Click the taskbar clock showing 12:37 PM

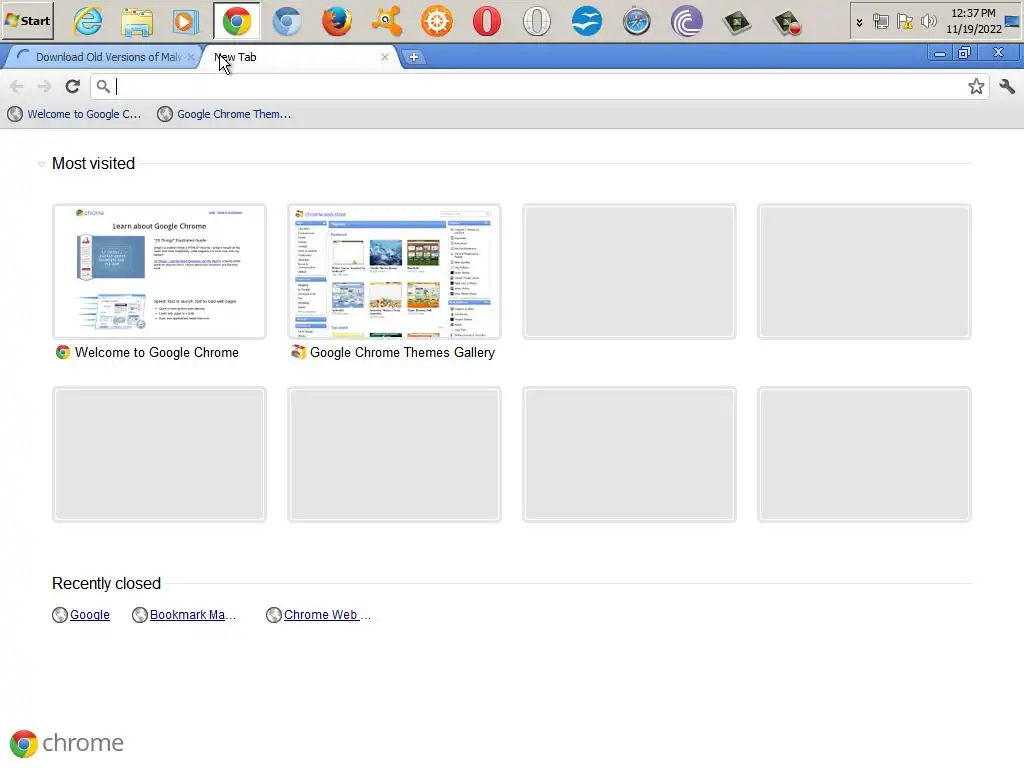(973, 21)
